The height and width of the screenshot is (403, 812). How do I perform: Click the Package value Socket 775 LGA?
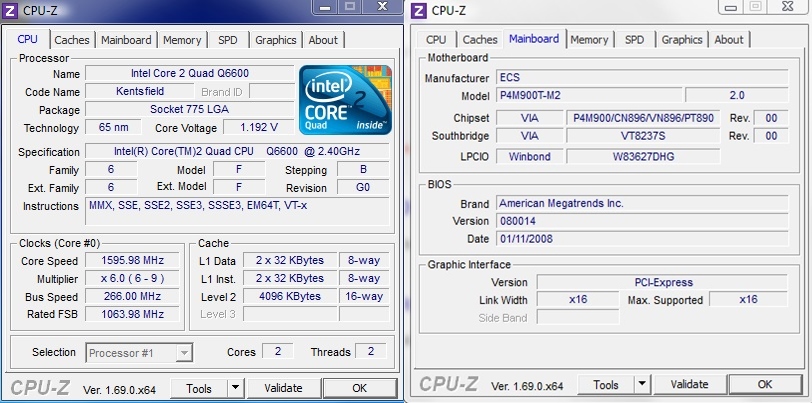tap(190, 109)
